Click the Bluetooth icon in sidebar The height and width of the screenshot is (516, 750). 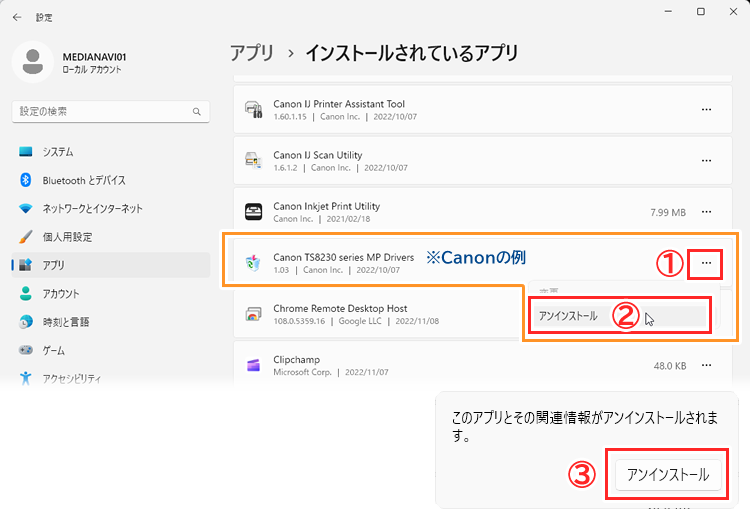tap(25, 180)
